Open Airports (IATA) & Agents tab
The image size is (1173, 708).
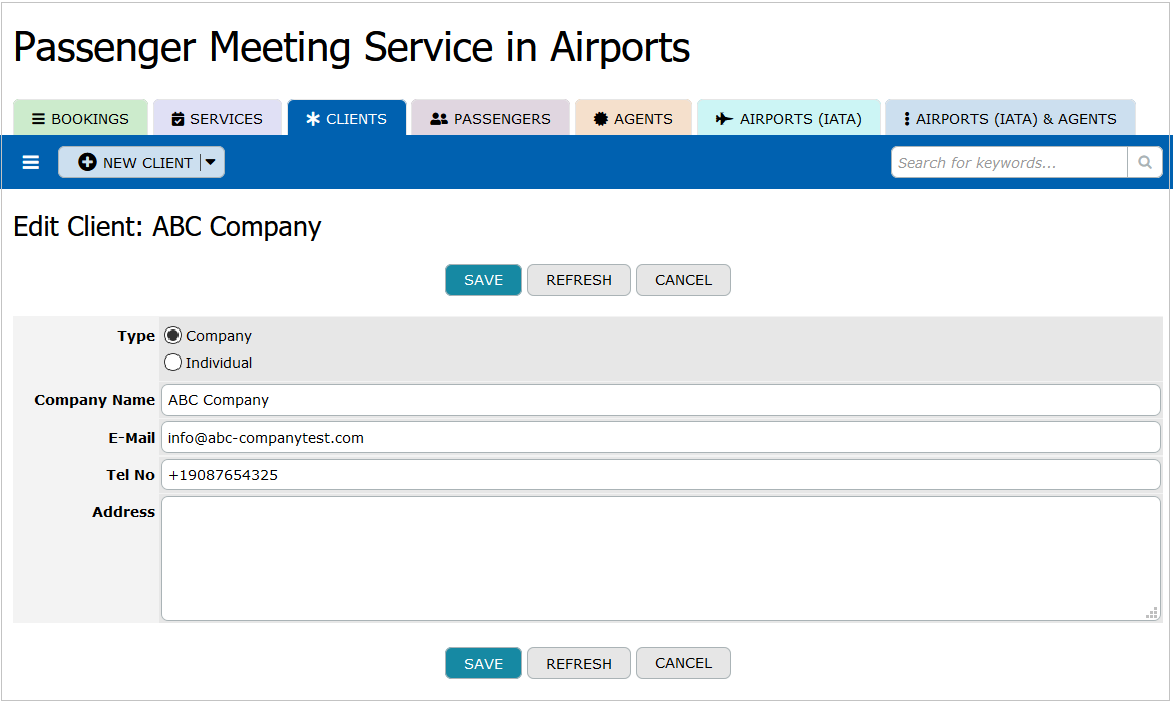pos(1009,119)
